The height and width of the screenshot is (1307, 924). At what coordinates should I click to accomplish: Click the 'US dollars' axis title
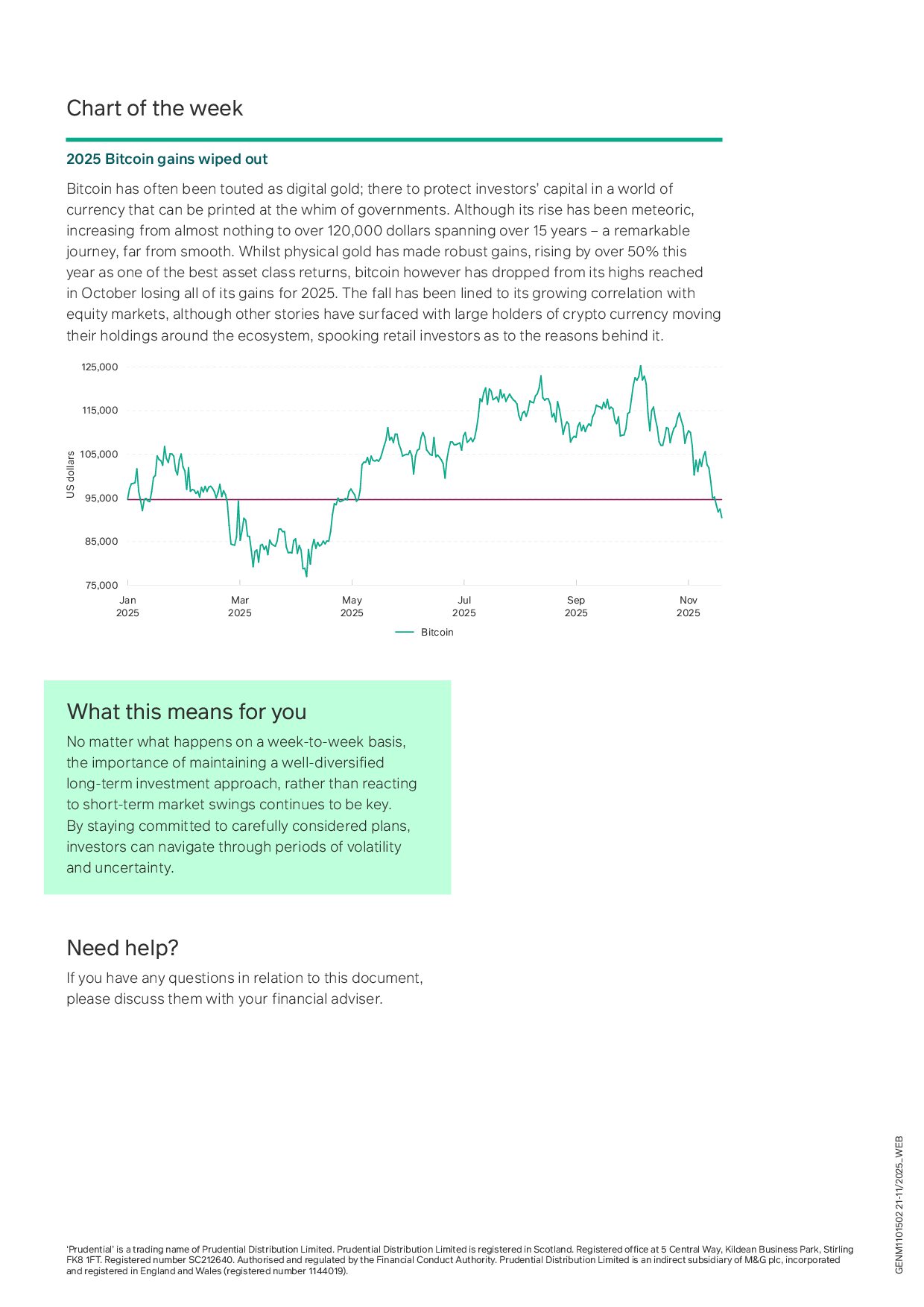pyautogui.click(x=71, y=475)
